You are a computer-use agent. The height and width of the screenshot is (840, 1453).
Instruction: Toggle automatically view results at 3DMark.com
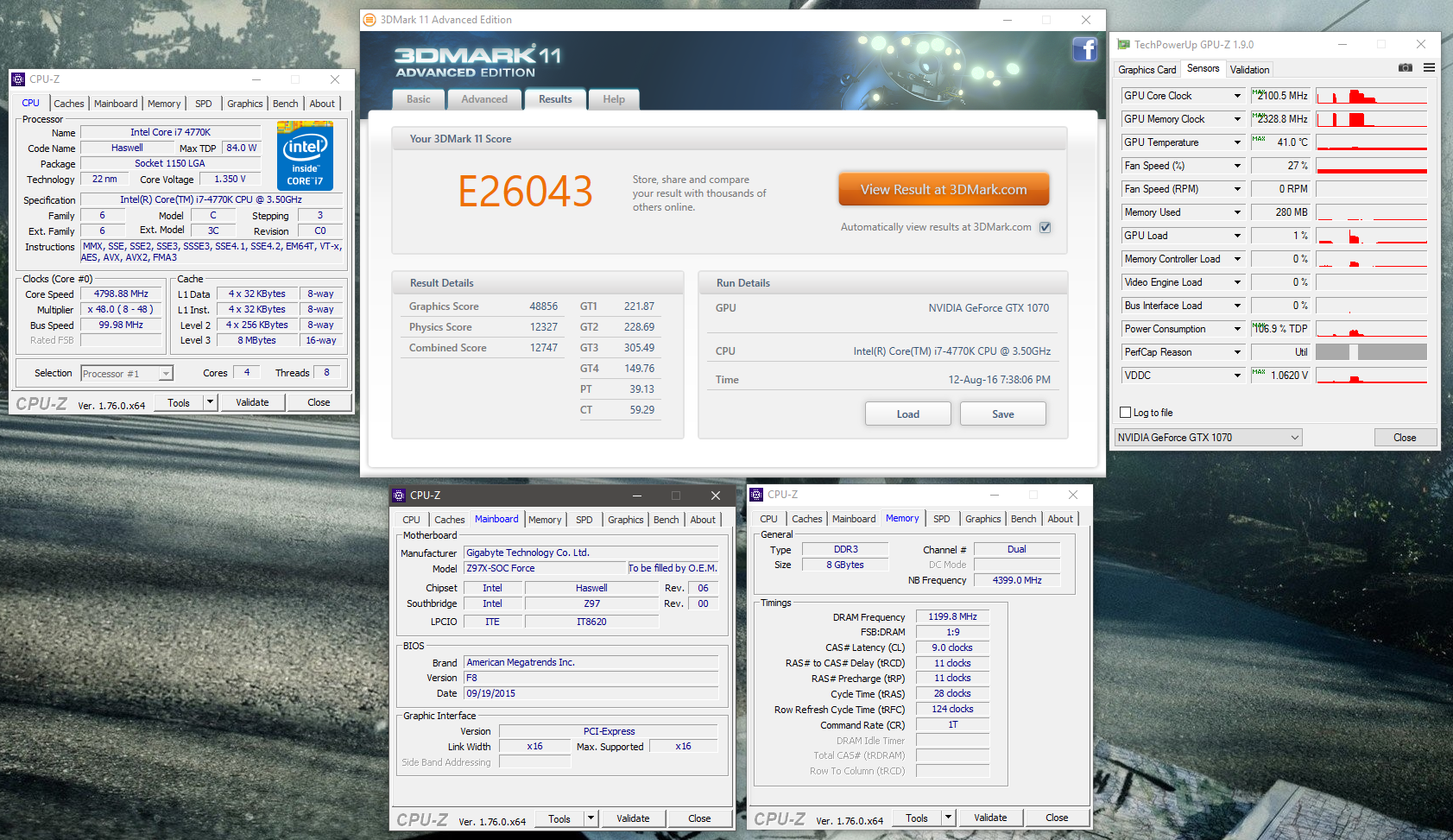1045,228
